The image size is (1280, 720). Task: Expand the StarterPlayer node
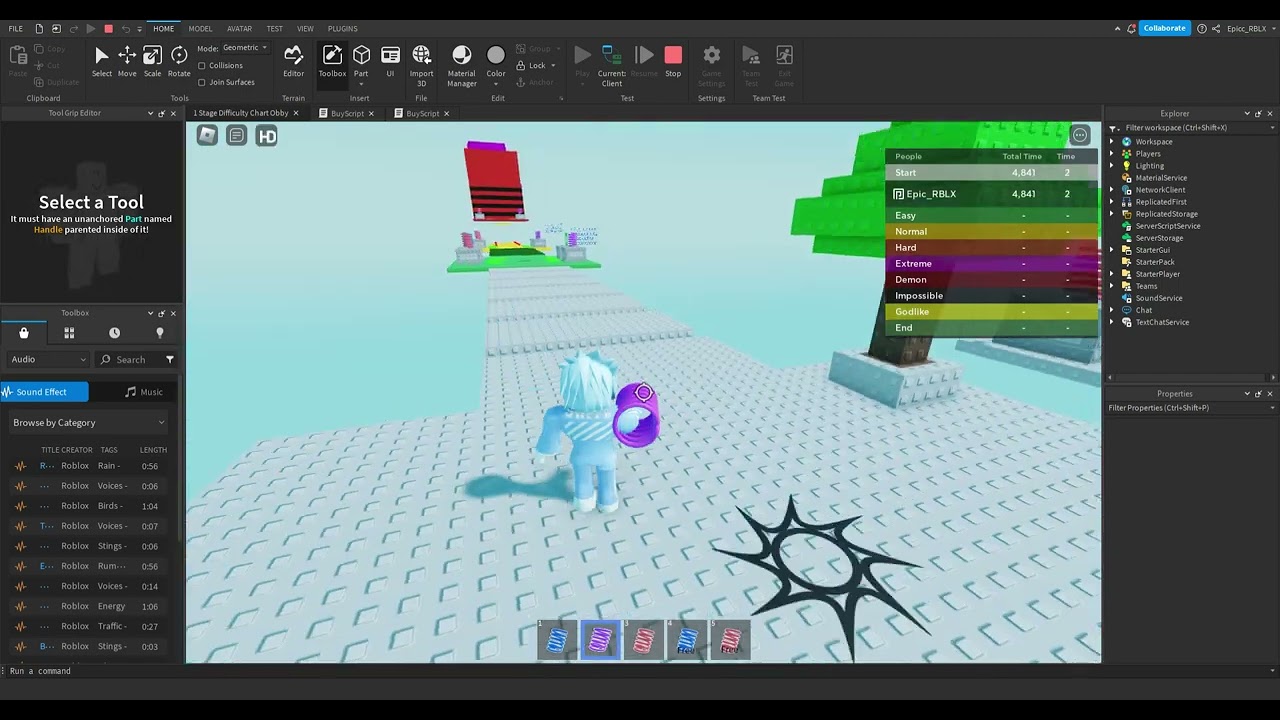coord(1112,274)
